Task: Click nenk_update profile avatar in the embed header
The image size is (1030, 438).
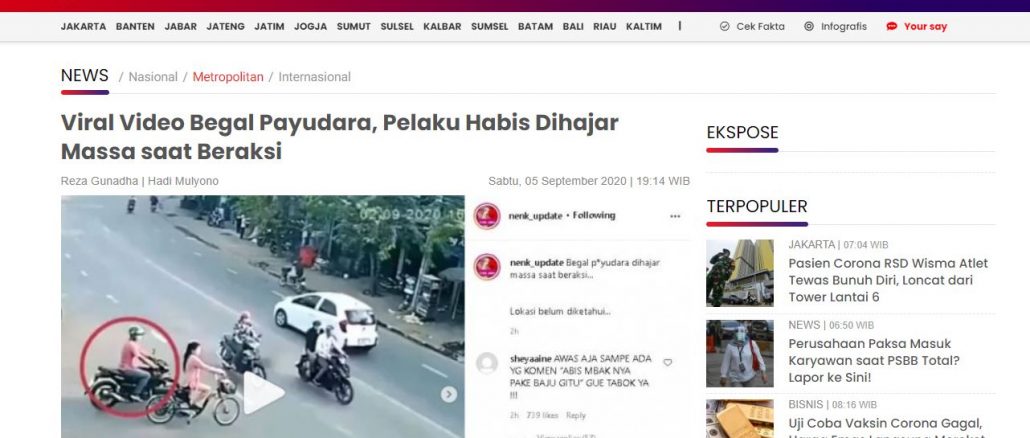Action: point(487,216)
